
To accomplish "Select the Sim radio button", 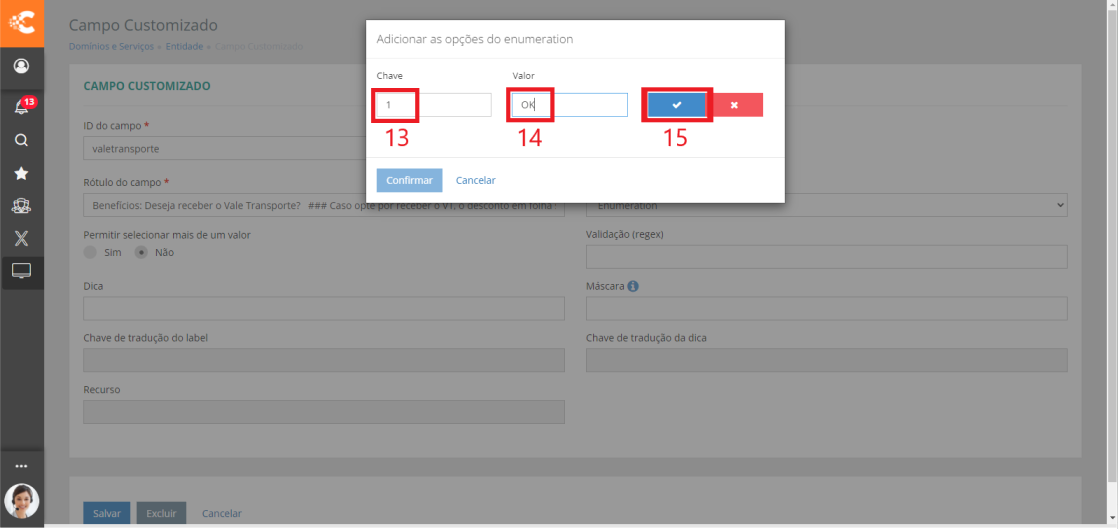I will pyautogui.click(x=91, y=252).
